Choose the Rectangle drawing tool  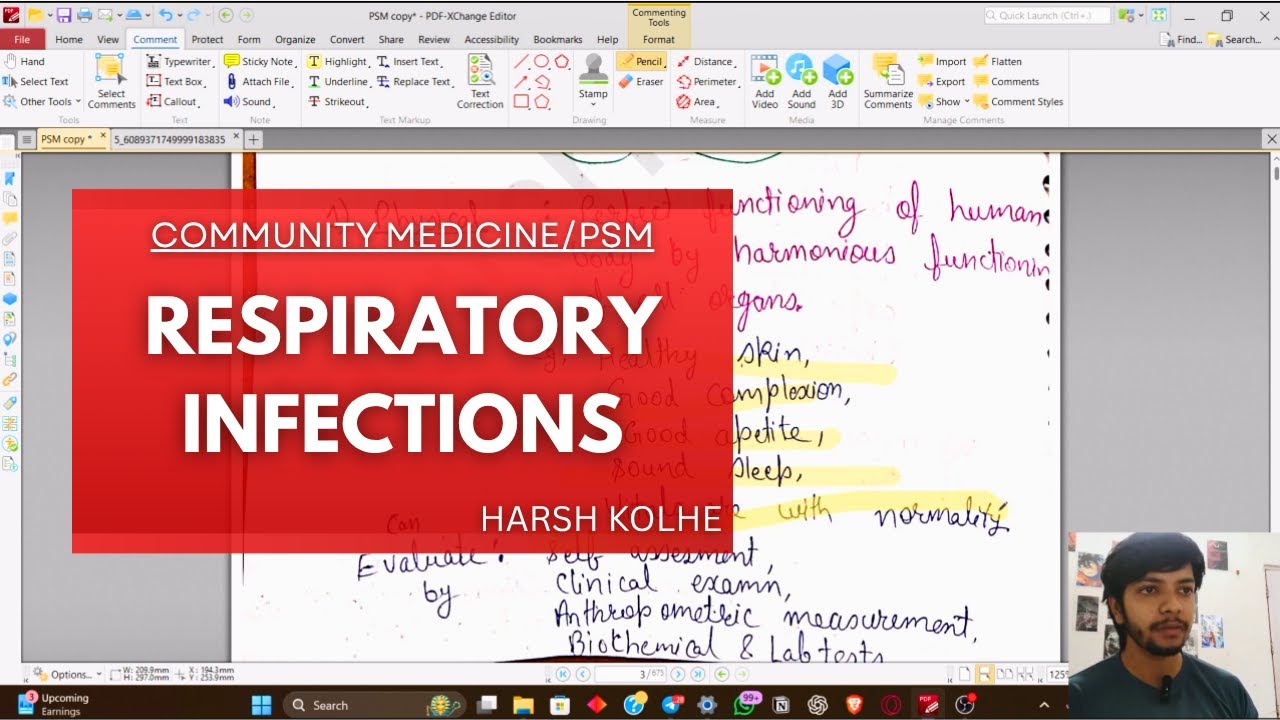[521, 101]
